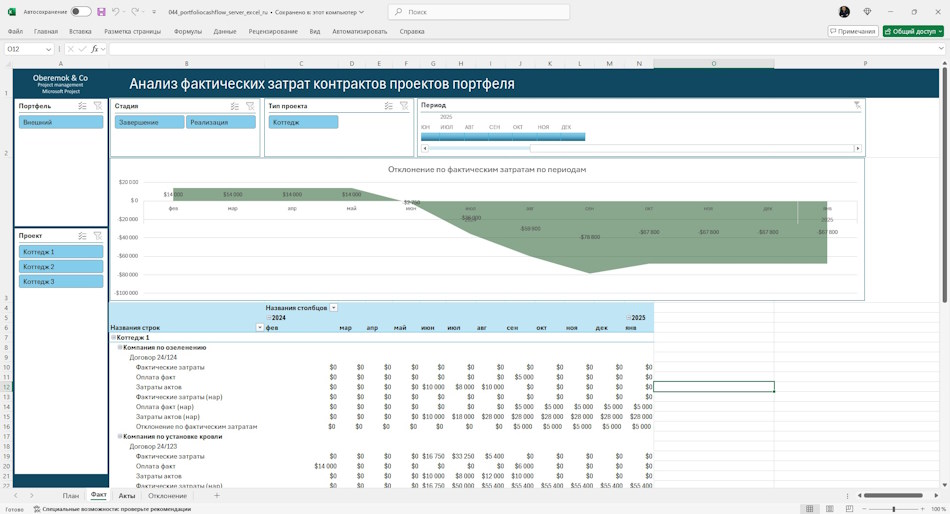The height and width of the screenshot is (514, 950).
Task: Switch to the Акты sheet tab
Action: click(127, 496)
